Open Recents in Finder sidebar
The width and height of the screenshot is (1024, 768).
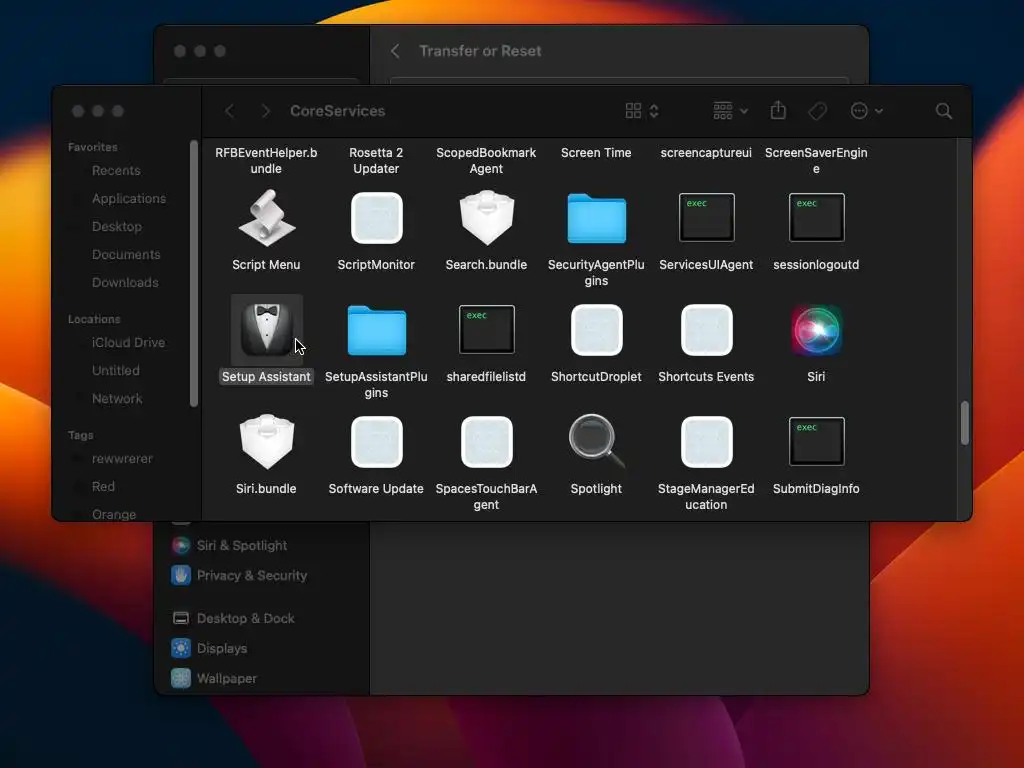116,170
